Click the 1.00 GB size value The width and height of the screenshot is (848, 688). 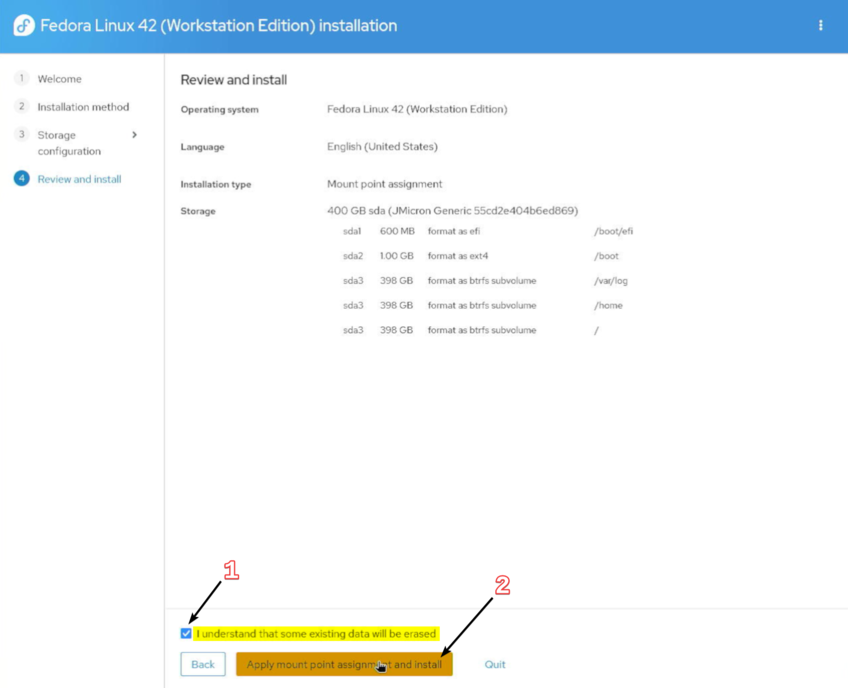[396, 256]
